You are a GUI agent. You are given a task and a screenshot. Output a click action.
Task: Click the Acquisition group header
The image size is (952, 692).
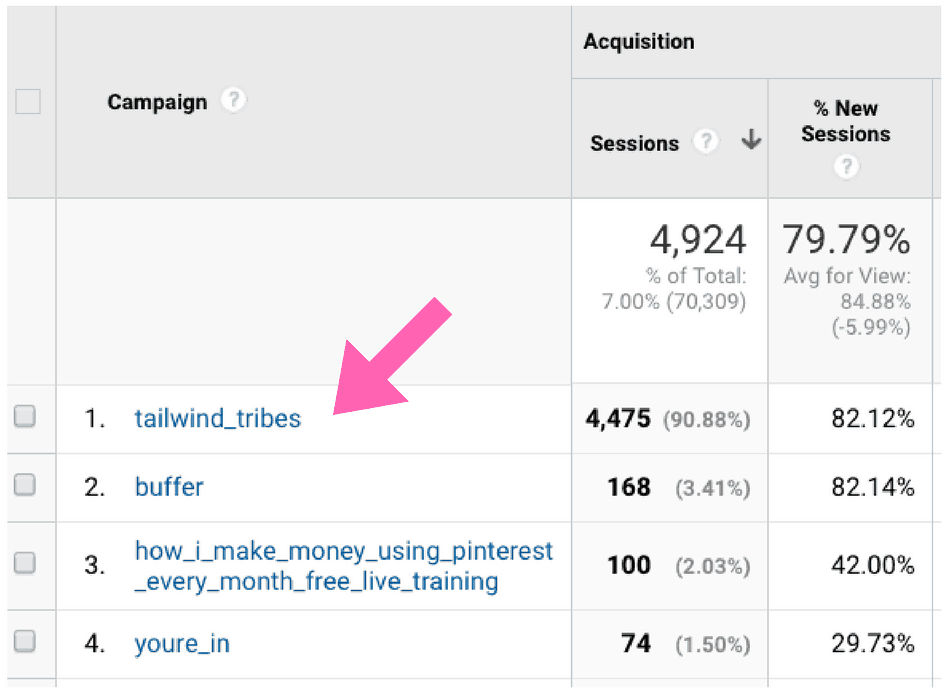point(639,41)
